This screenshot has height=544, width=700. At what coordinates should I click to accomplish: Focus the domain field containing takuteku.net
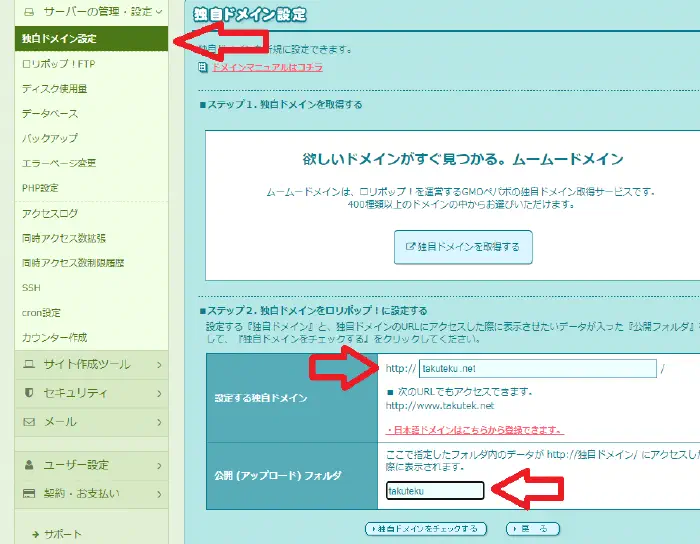coord(538,369)
